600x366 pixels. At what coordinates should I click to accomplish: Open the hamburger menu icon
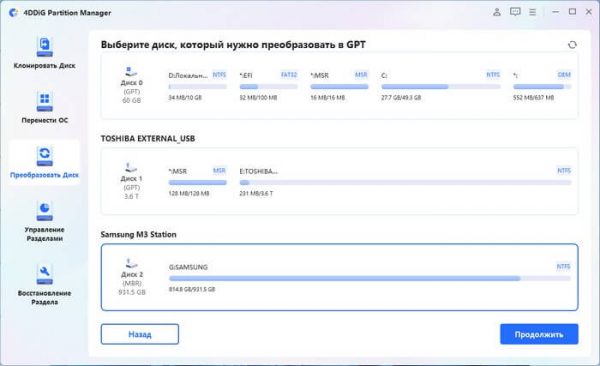tap(532, 12)
